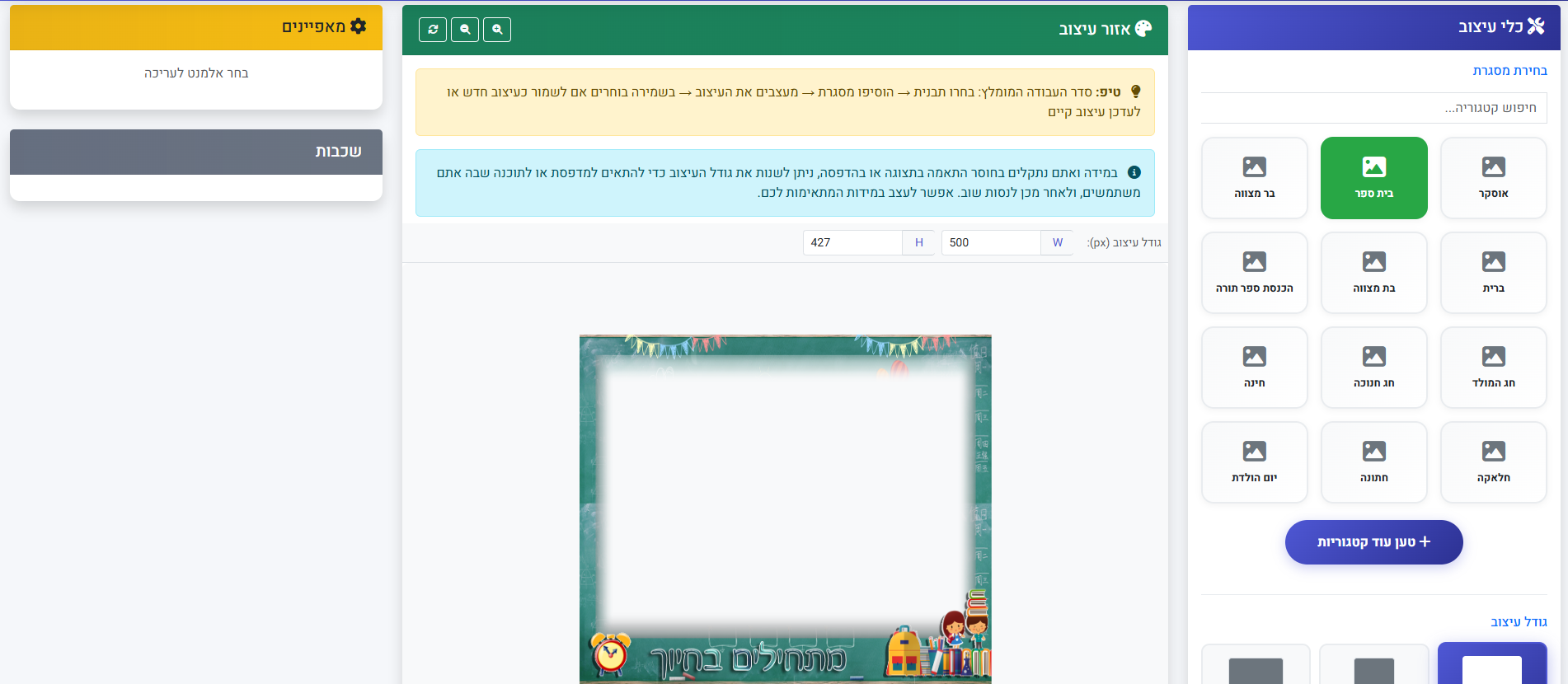Screen dimensions: 1568x684
Task: Select the בית ספר frame category
Action: pos(1373,178)
